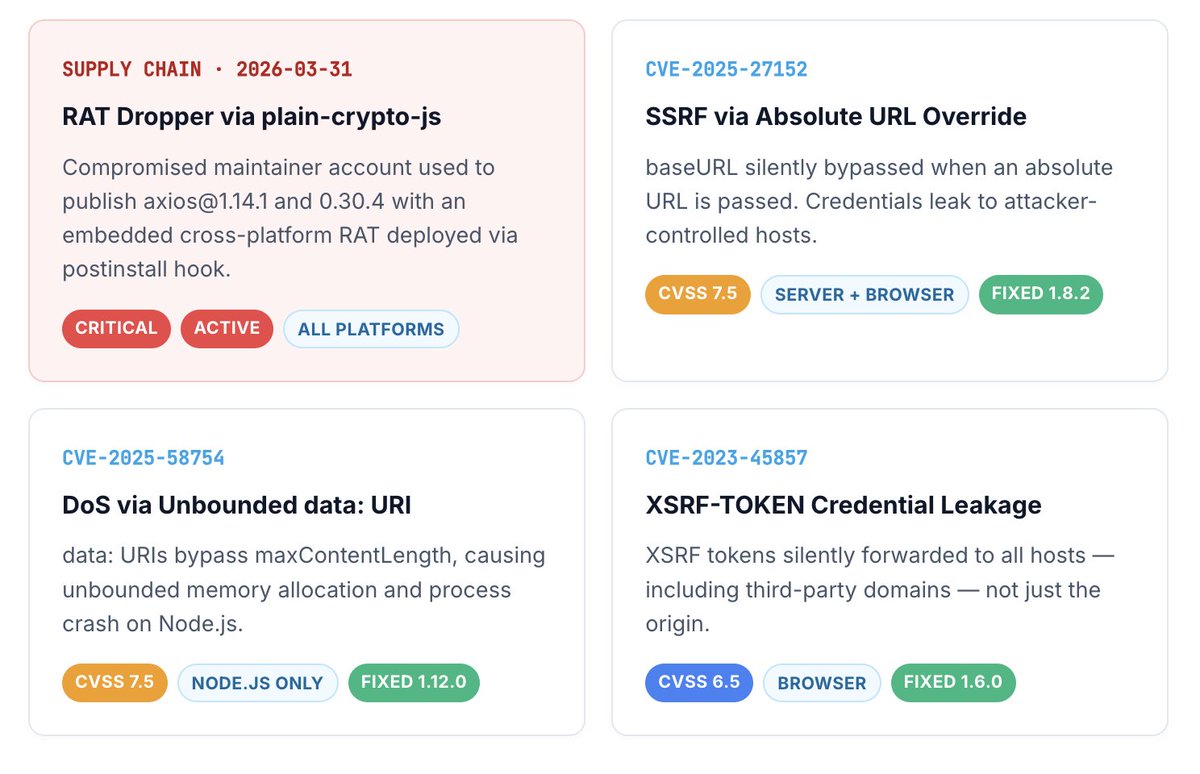
Task: Select the SERVER + BROWSER tag
Action: click(x=865, y=295)
